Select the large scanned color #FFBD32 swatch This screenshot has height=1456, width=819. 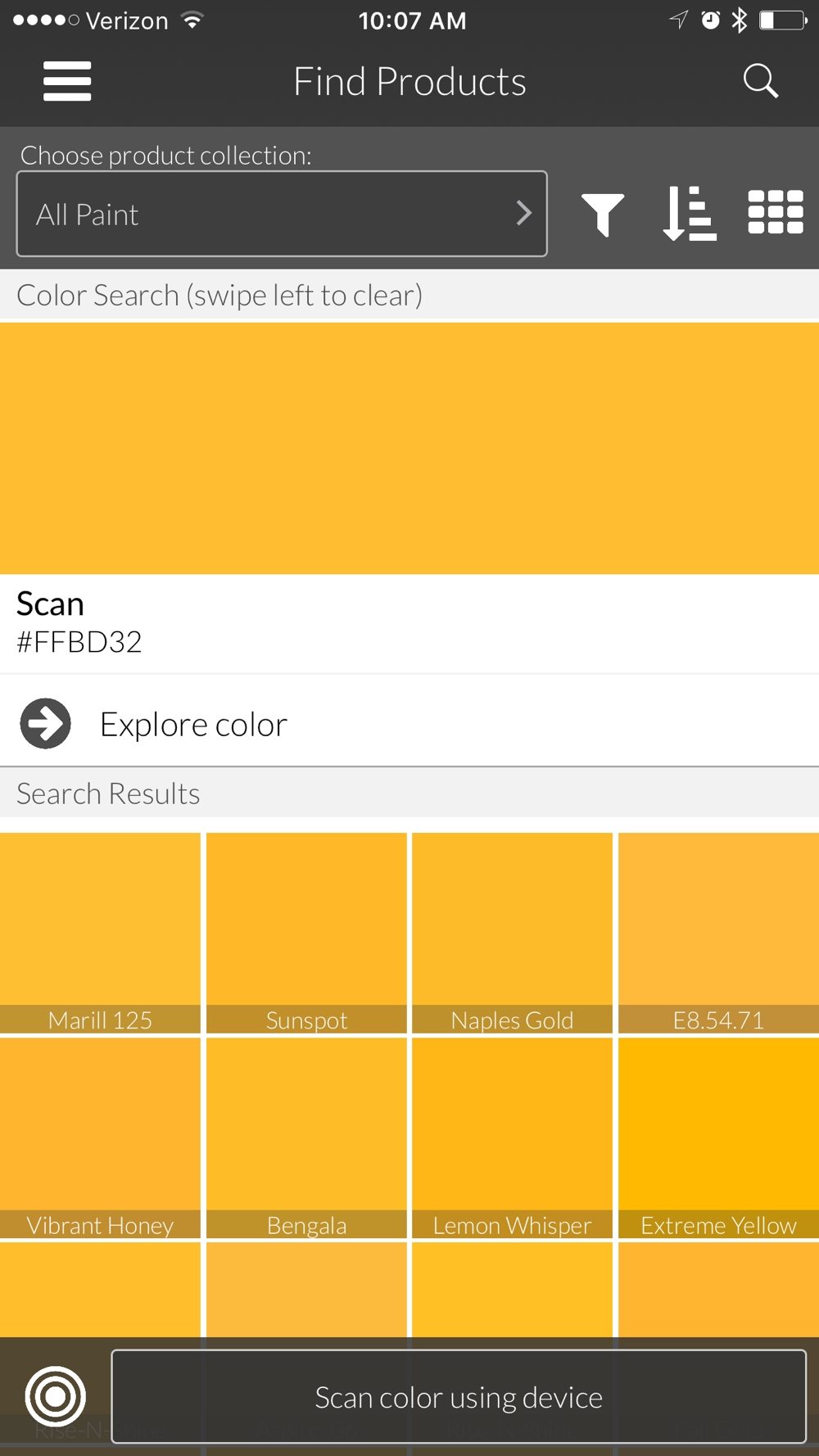(x=409, y=448)
